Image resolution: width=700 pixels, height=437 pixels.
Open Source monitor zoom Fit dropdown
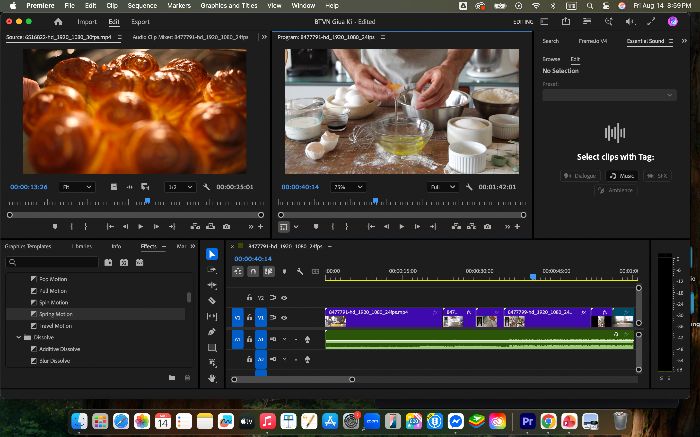tap(77, 187)
